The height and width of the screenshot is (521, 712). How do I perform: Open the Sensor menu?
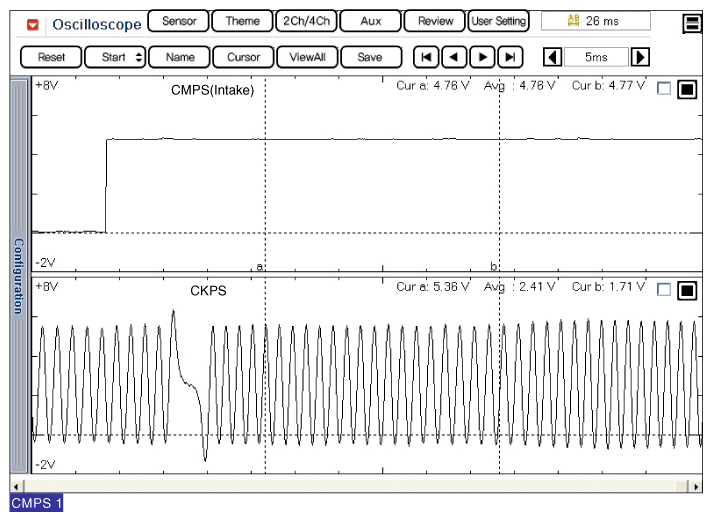(x=178, y=21)
